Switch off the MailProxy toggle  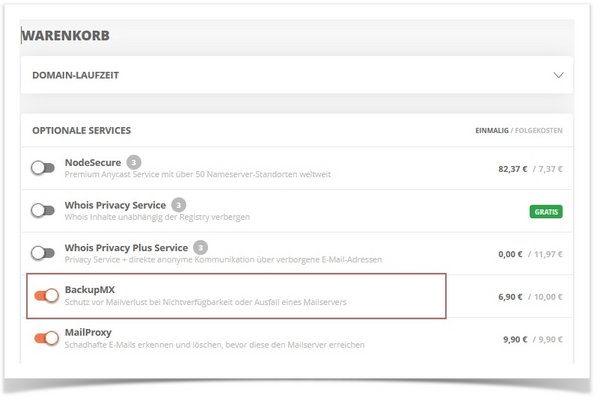47,338
